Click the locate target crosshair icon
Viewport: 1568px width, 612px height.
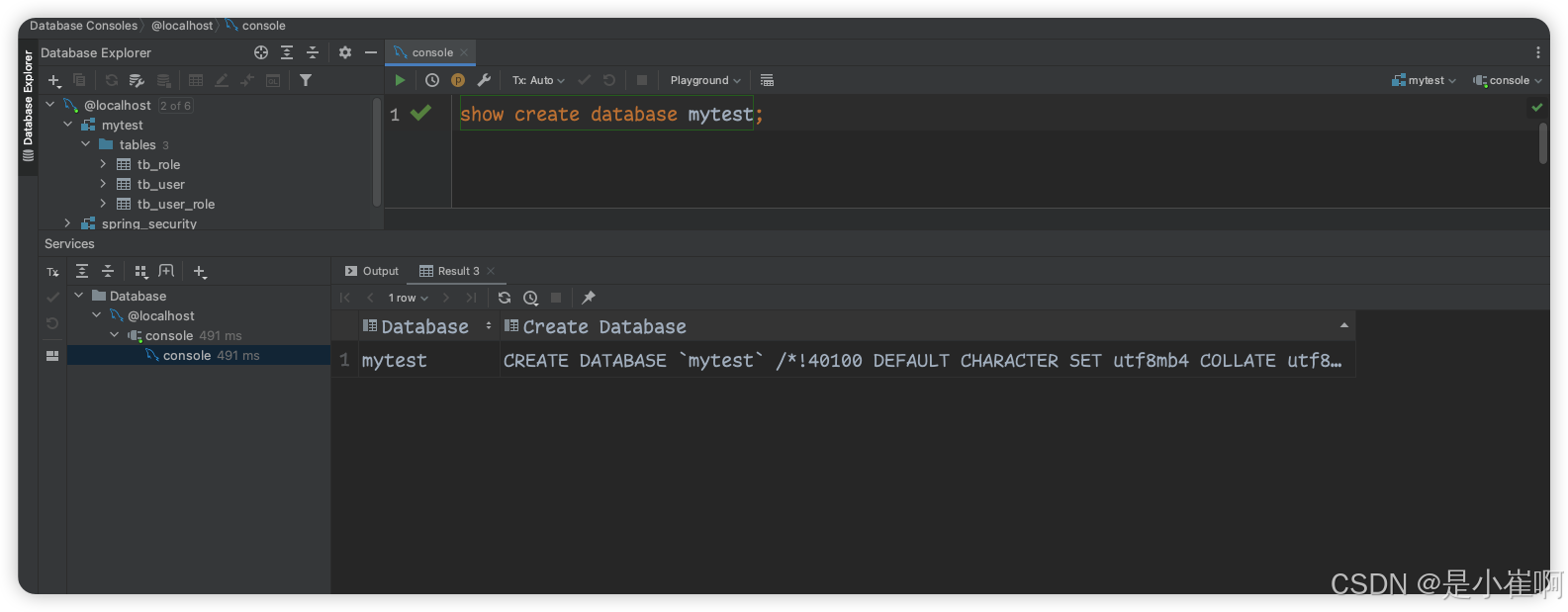coord(261,52)
